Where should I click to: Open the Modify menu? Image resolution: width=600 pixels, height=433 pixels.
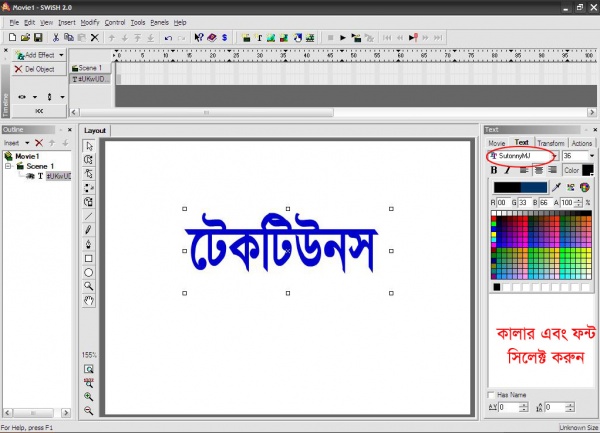pos(90,23)
